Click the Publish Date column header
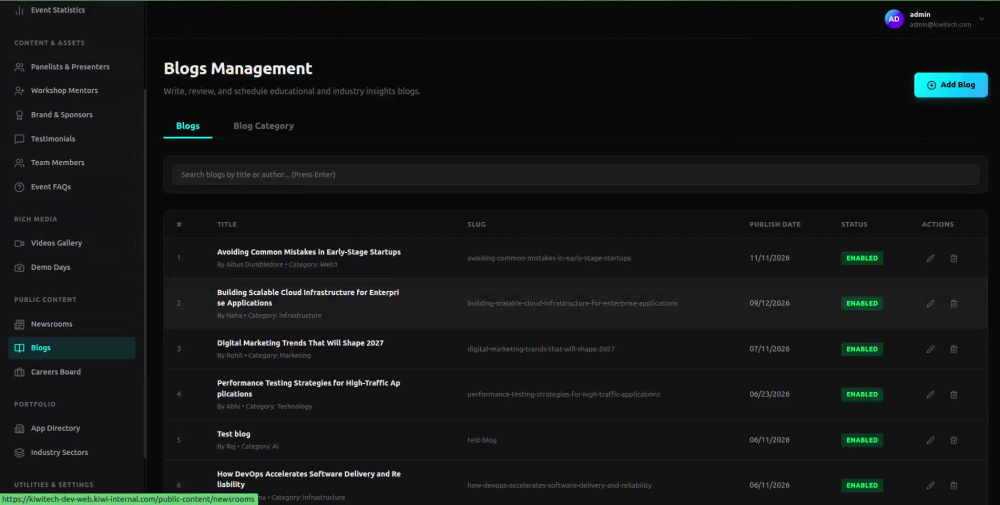This screenshot has width=1000, height=505. point(775,224)
